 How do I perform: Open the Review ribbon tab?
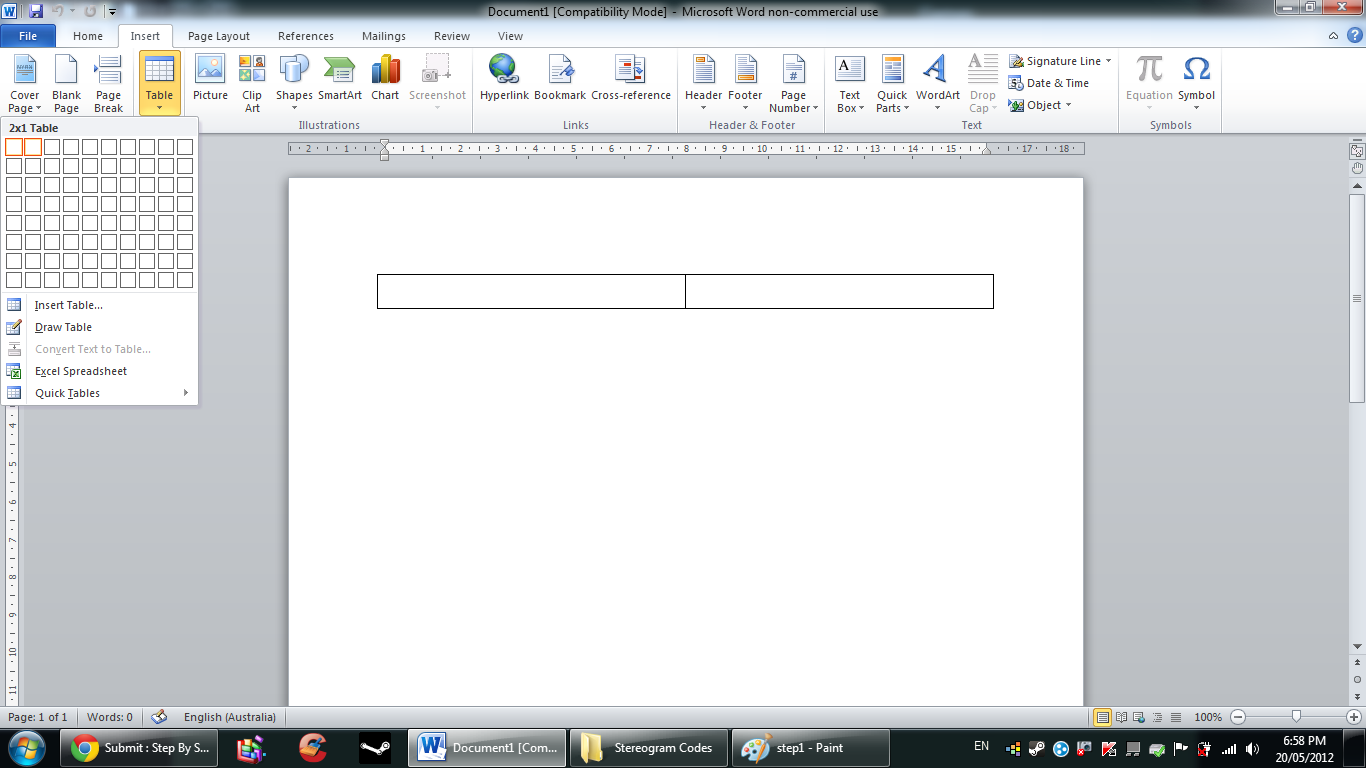pyautogui.click(x=451, y=35)
